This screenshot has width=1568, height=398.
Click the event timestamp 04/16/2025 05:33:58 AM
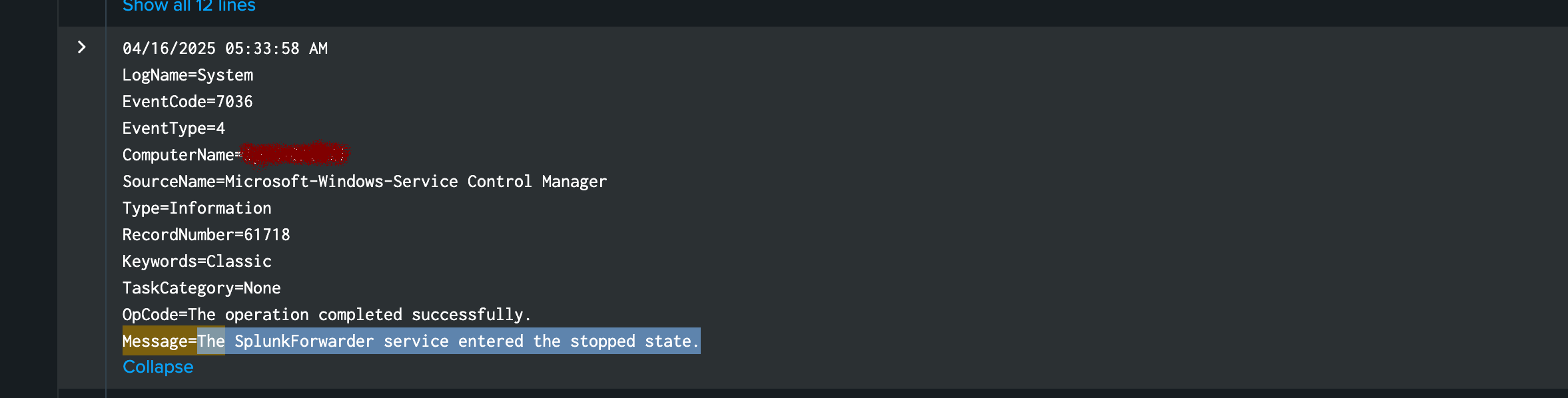(224, 49)
